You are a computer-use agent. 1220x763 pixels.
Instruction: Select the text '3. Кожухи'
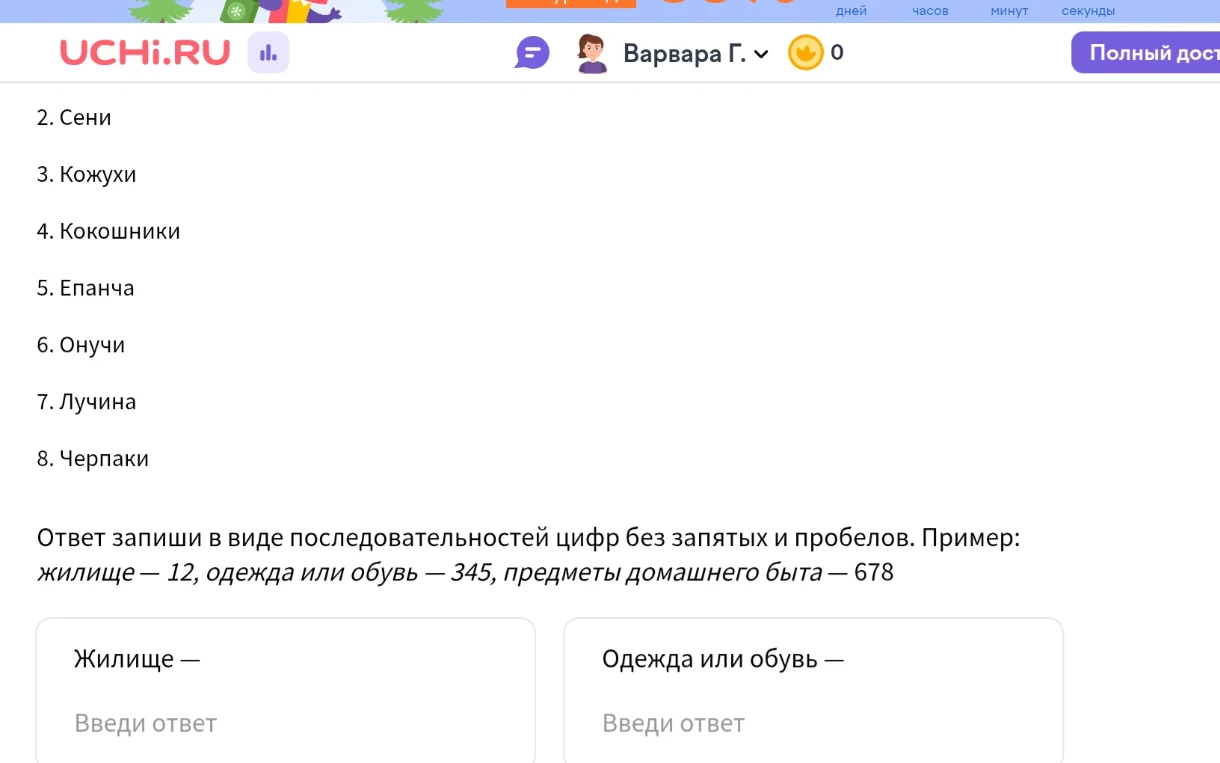coord(86,174)
